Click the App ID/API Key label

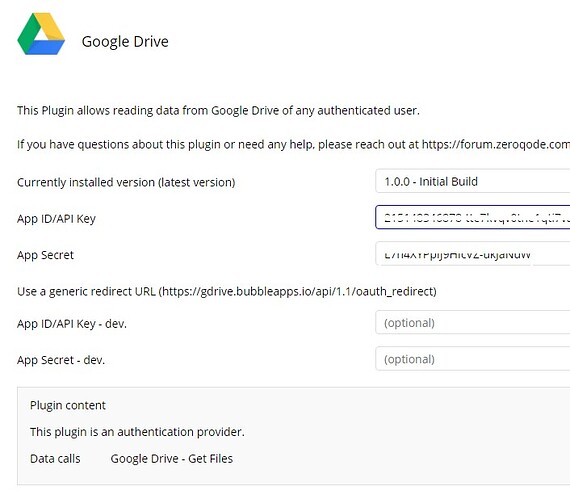click(56, 219)
